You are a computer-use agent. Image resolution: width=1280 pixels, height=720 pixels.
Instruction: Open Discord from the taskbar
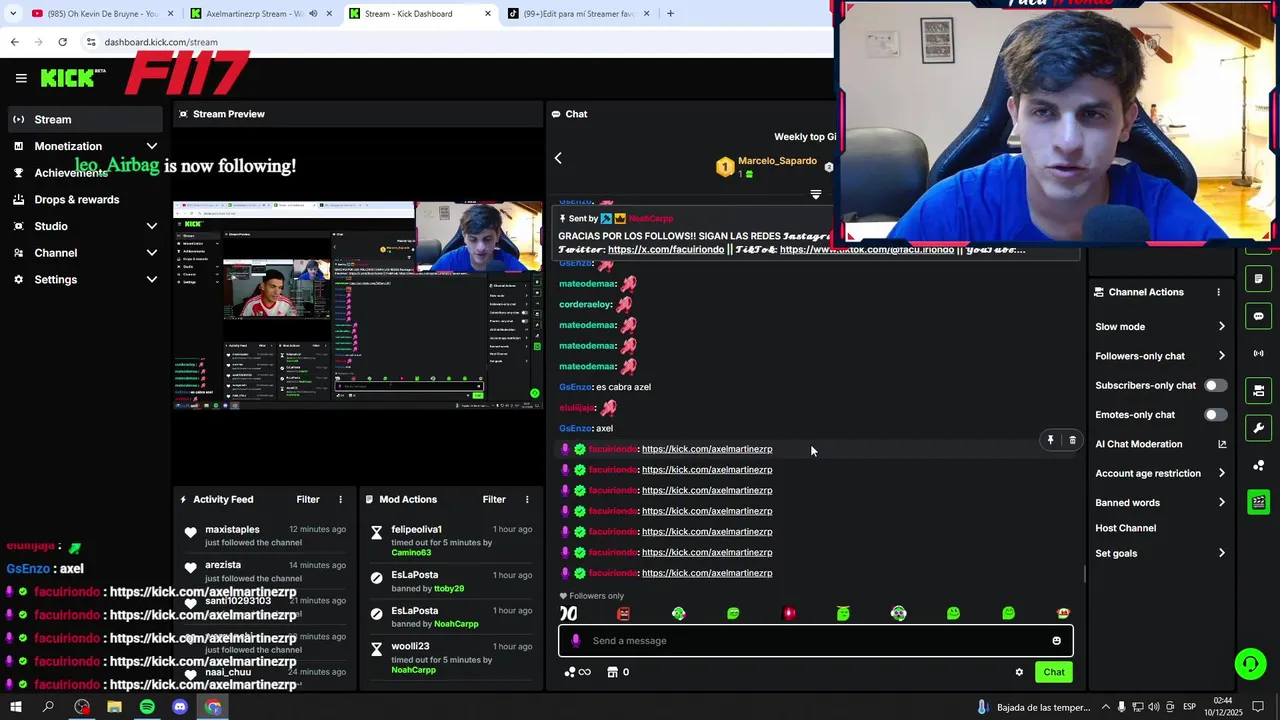click(180, 707)
